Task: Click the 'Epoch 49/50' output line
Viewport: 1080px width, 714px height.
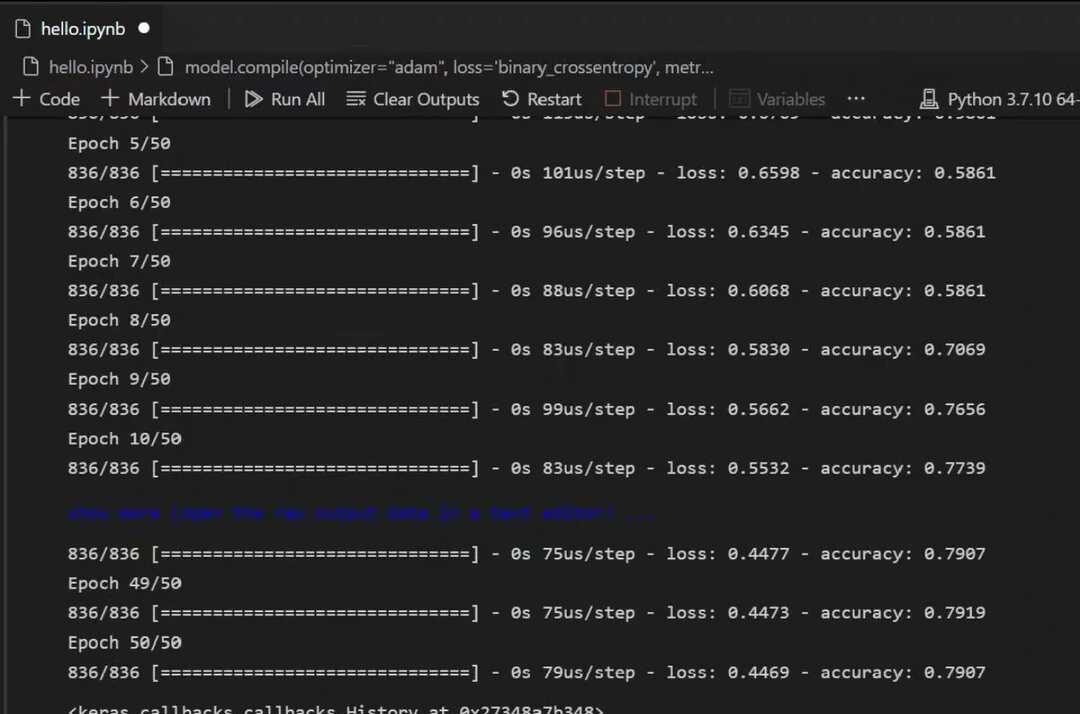Action: [x=125, y=583]
